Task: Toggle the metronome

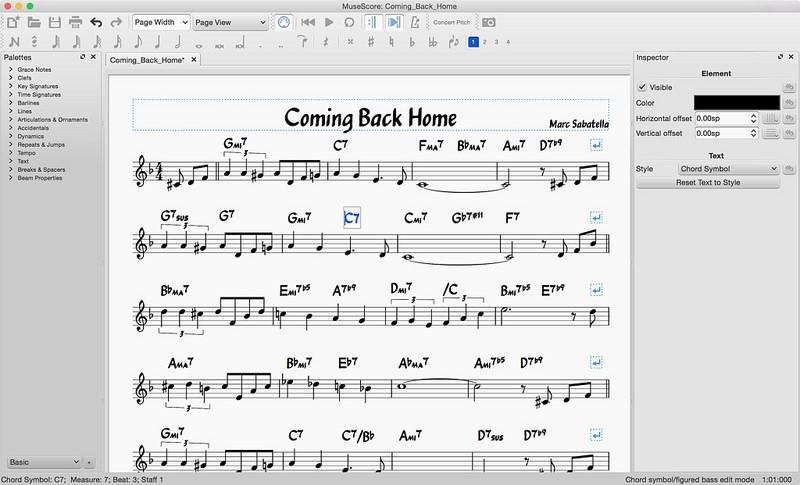Action: 415,22
